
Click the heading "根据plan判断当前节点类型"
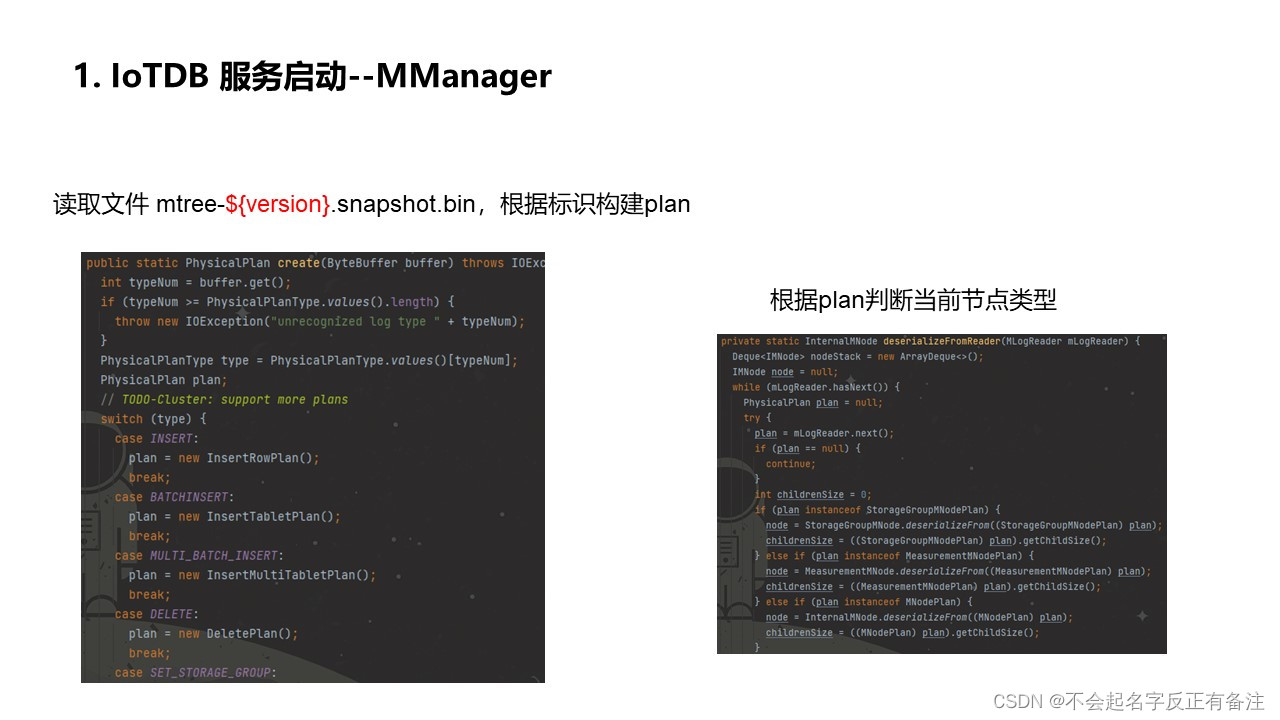point(913,300)
